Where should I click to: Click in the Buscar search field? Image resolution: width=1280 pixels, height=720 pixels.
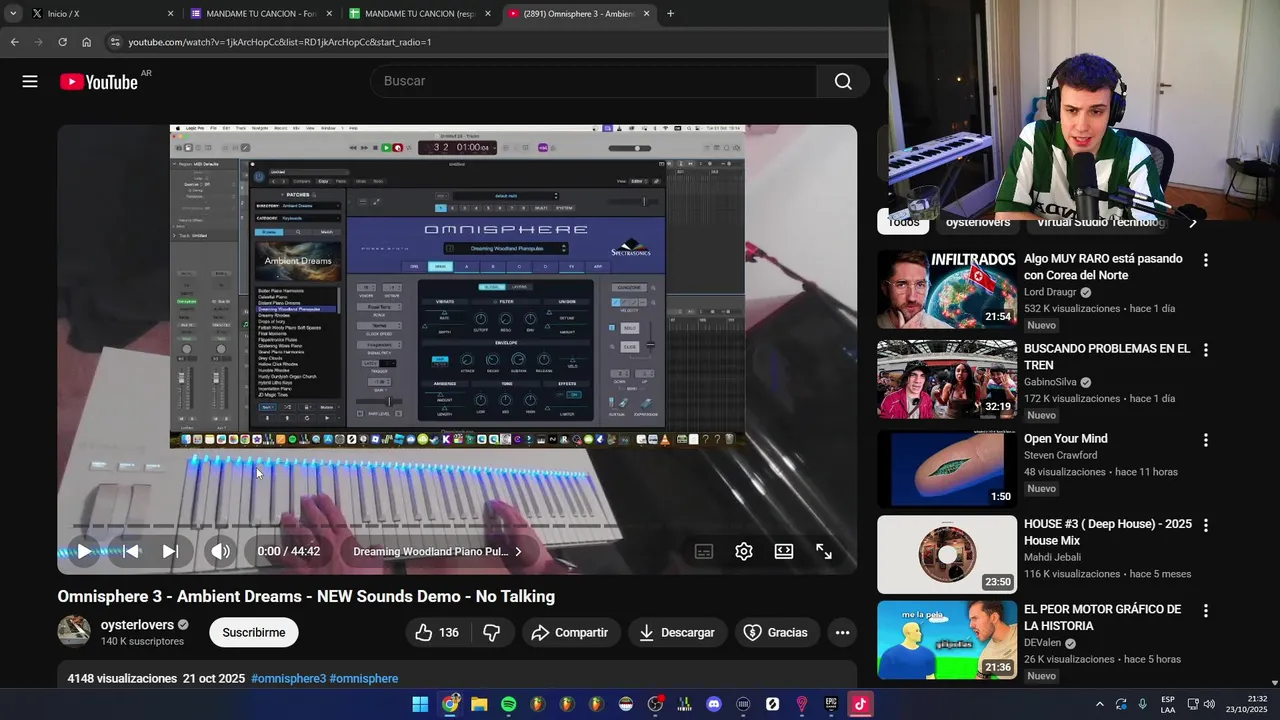594,81
